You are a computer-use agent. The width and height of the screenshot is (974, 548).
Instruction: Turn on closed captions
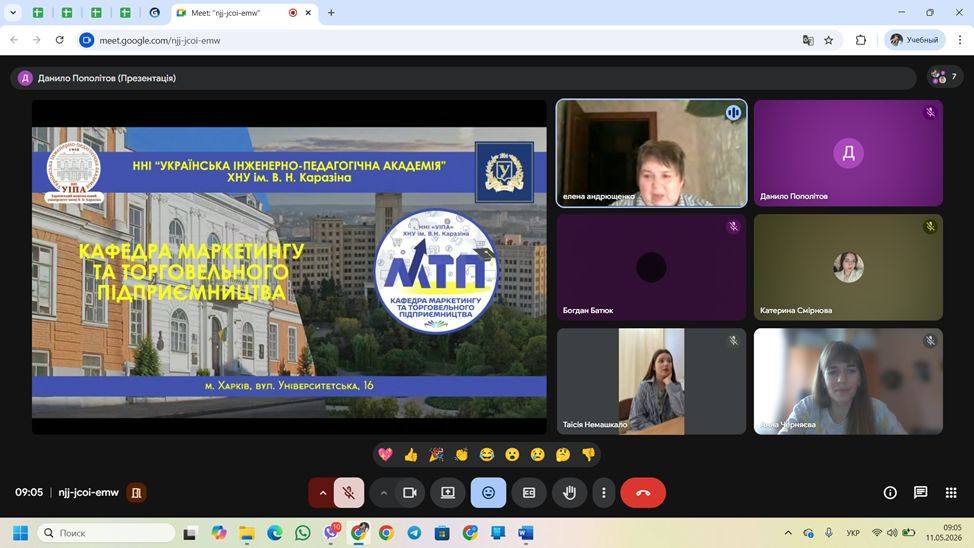pos(529,493)
